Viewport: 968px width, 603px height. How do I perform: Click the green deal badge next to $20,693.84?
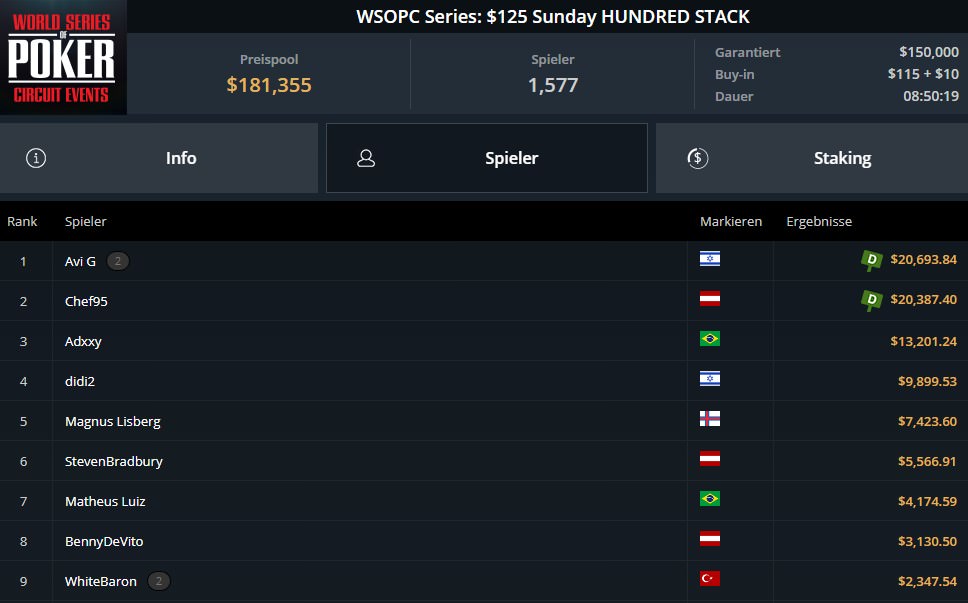click(872, 260)
